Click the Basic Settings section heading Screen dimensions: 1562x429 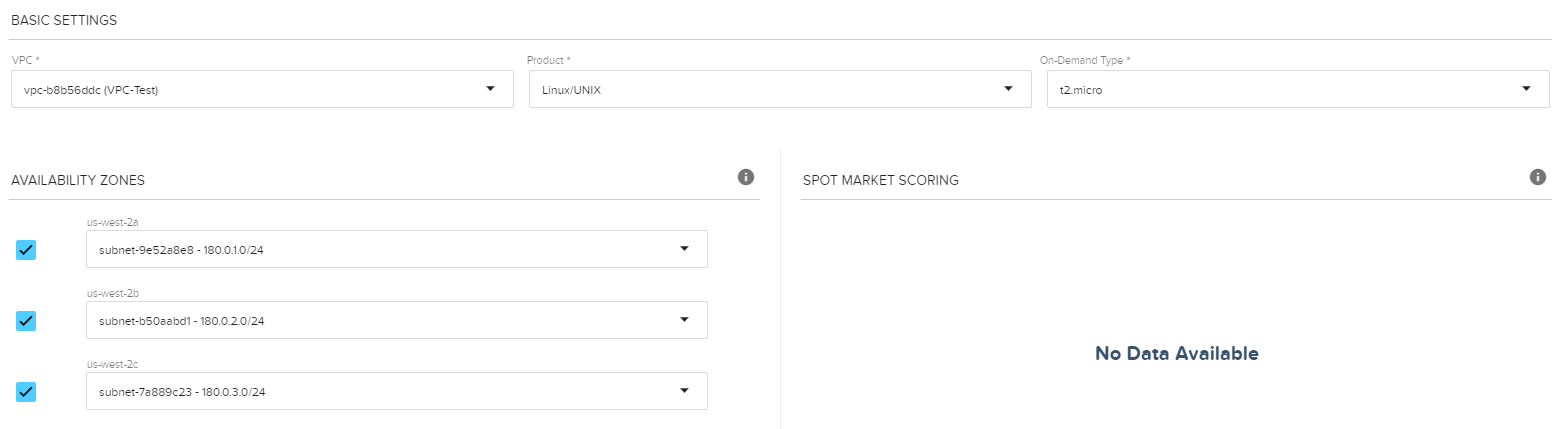point(64,21)
